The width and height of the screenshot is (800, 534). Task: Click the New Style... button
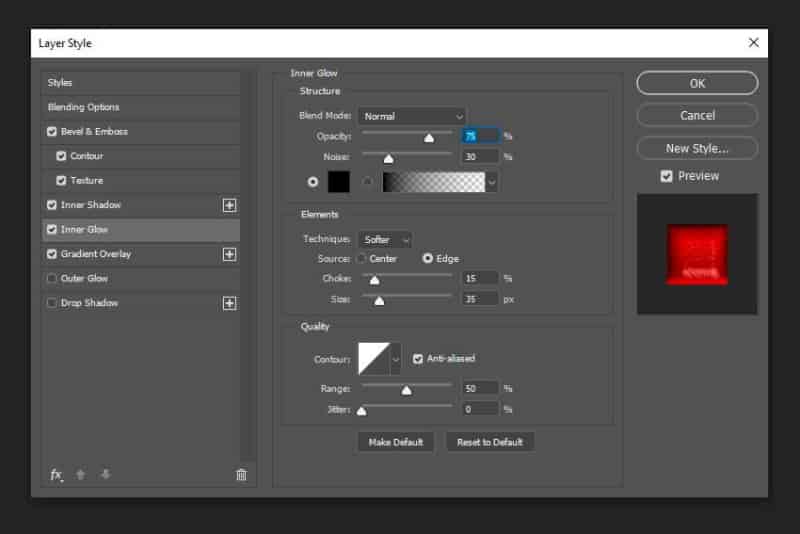(697, 148)
